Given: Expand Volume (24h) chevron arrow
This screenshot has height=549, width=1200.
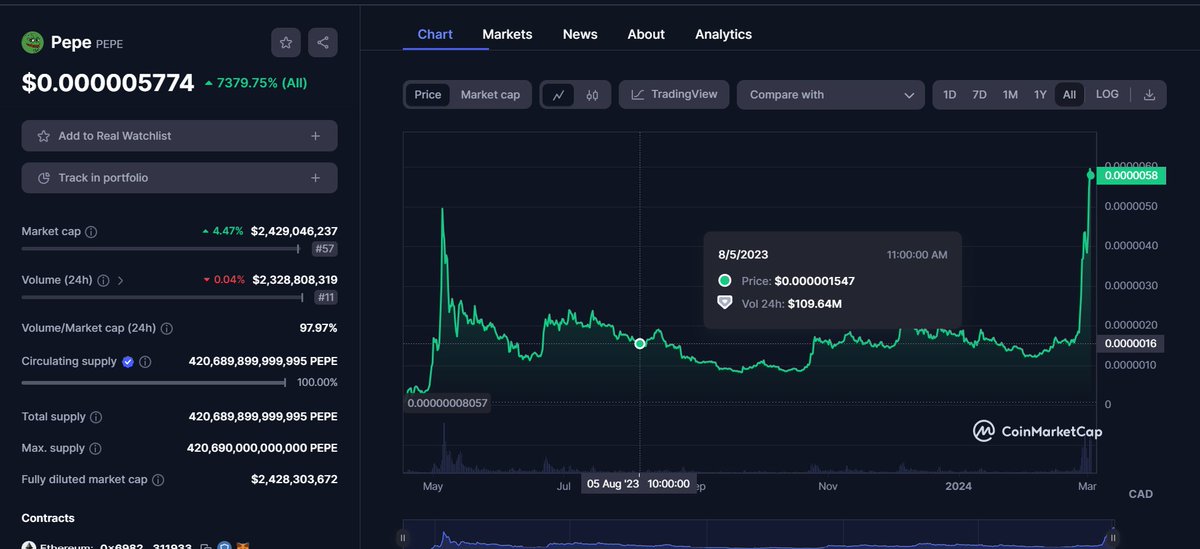Looking at the screenshot, I should point(120,280).
